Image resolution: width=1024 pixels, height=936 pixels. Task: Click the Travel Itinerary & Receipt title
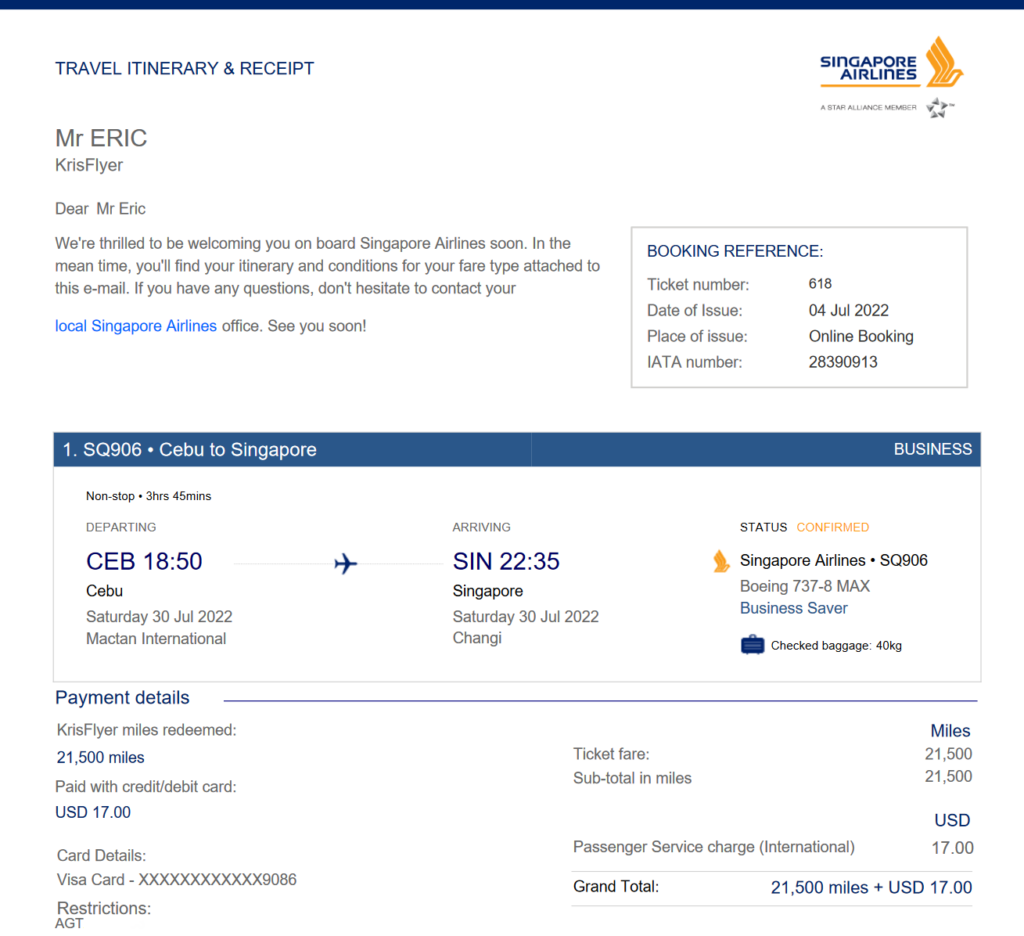(184, 69)
